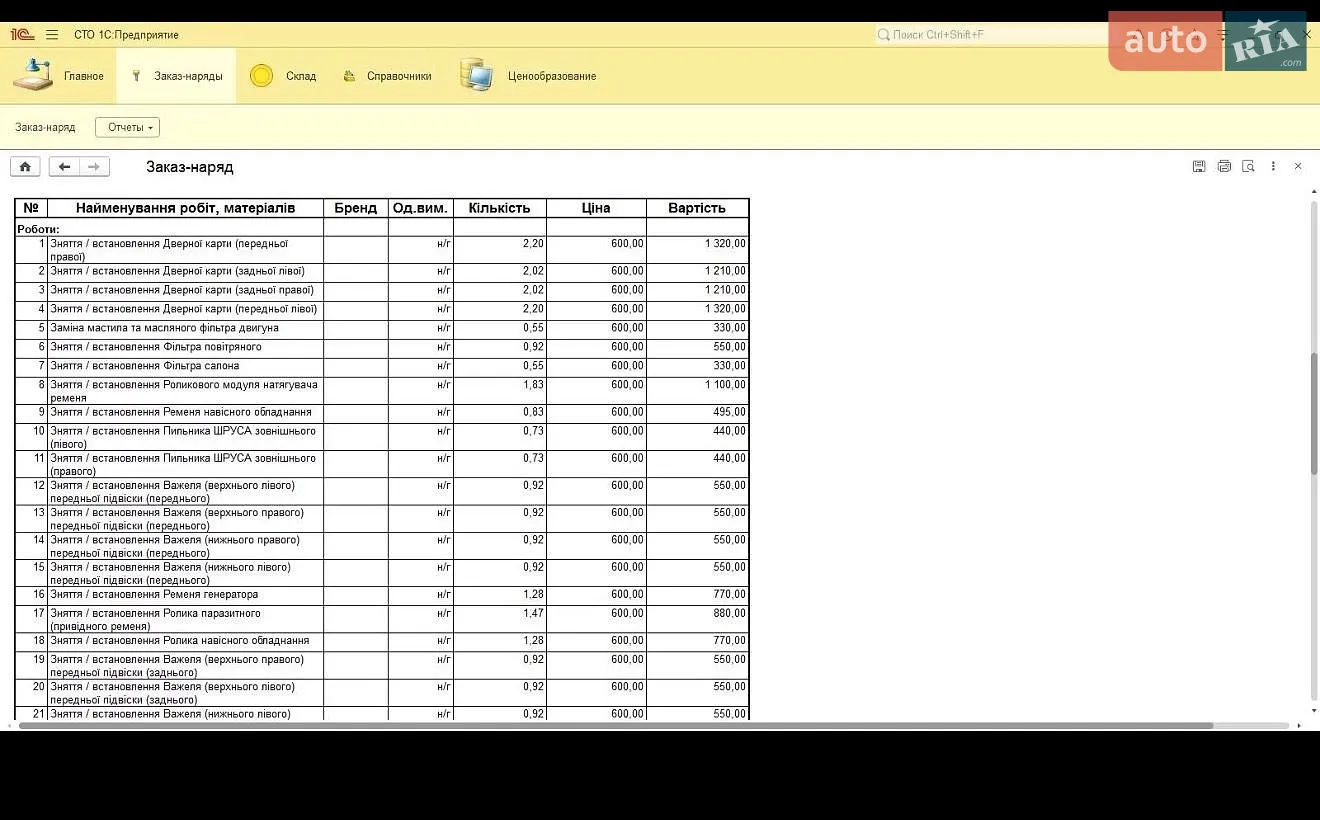Select row Заміна мастила та масляного фільтра двигуна
1320x820 pixels.
(x=381, y=329)
